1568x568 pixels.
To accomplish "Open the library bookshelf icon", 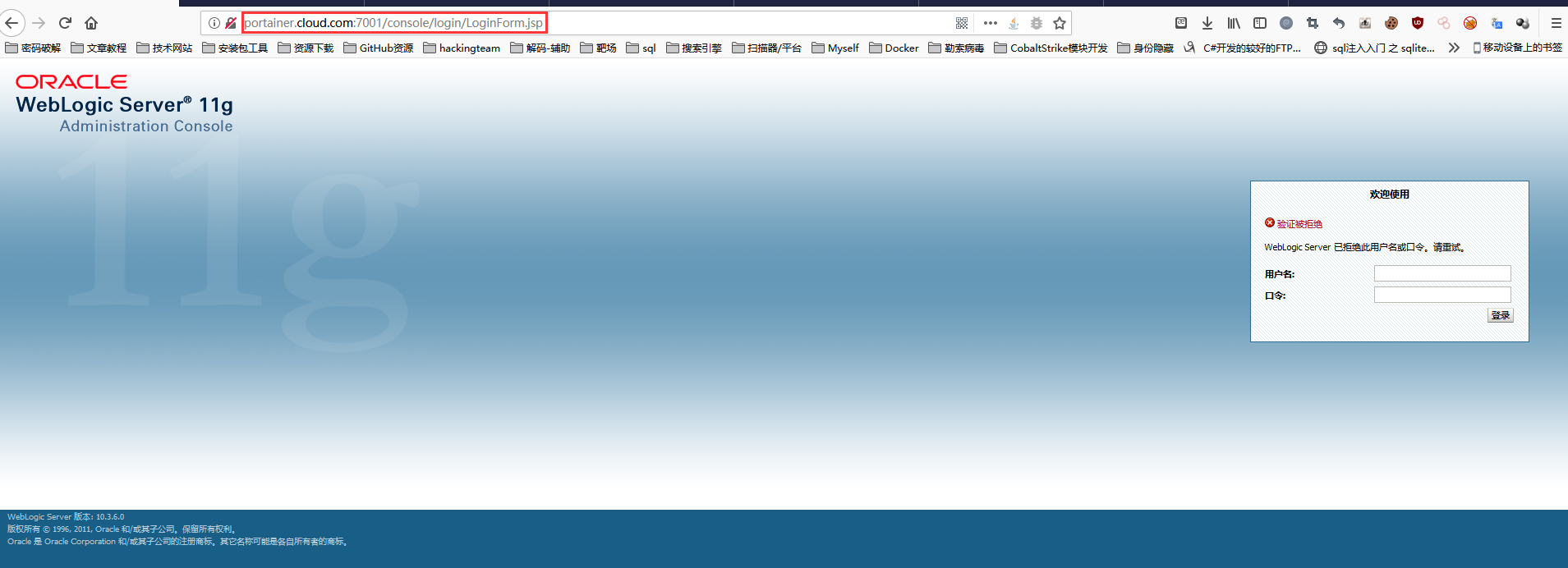I will pos(1234,23).
